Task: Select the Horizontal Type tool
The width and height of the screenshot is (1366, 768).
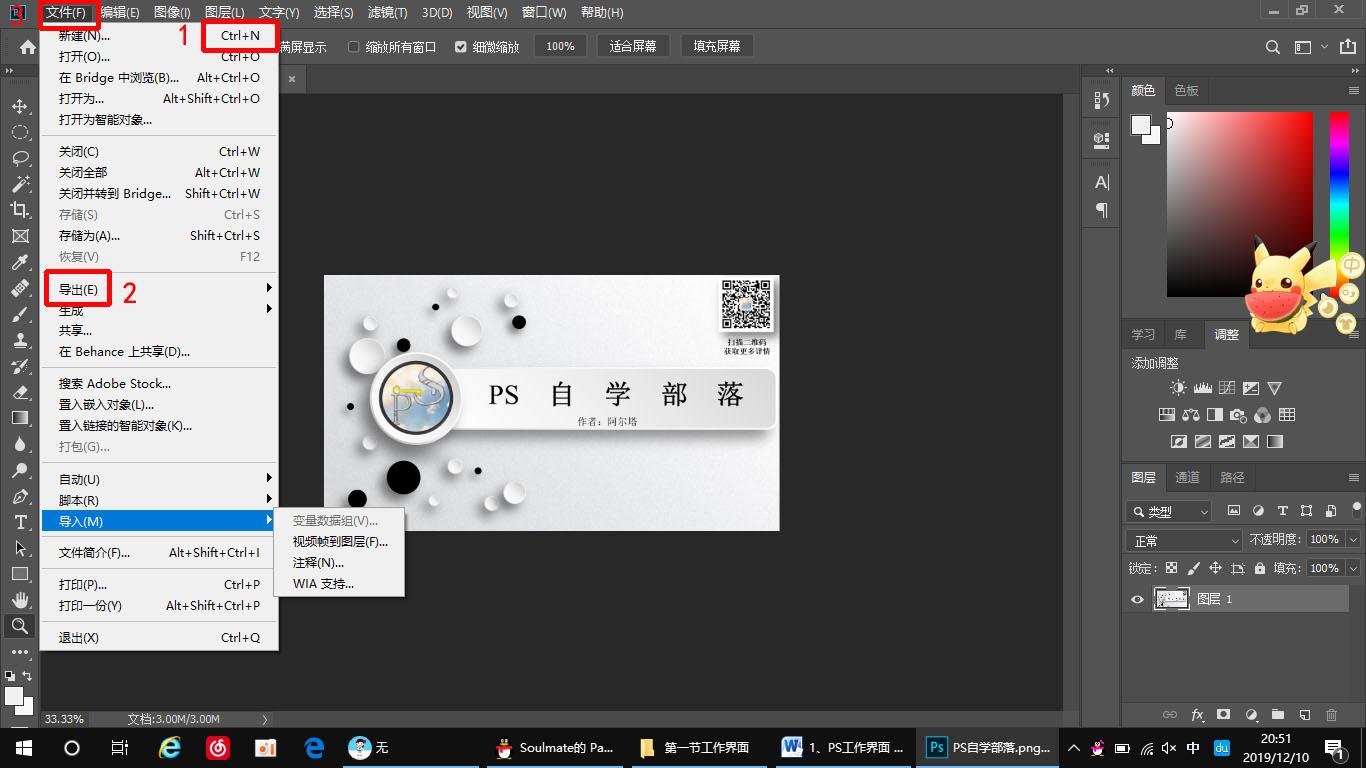Action: tap(19, 522)
